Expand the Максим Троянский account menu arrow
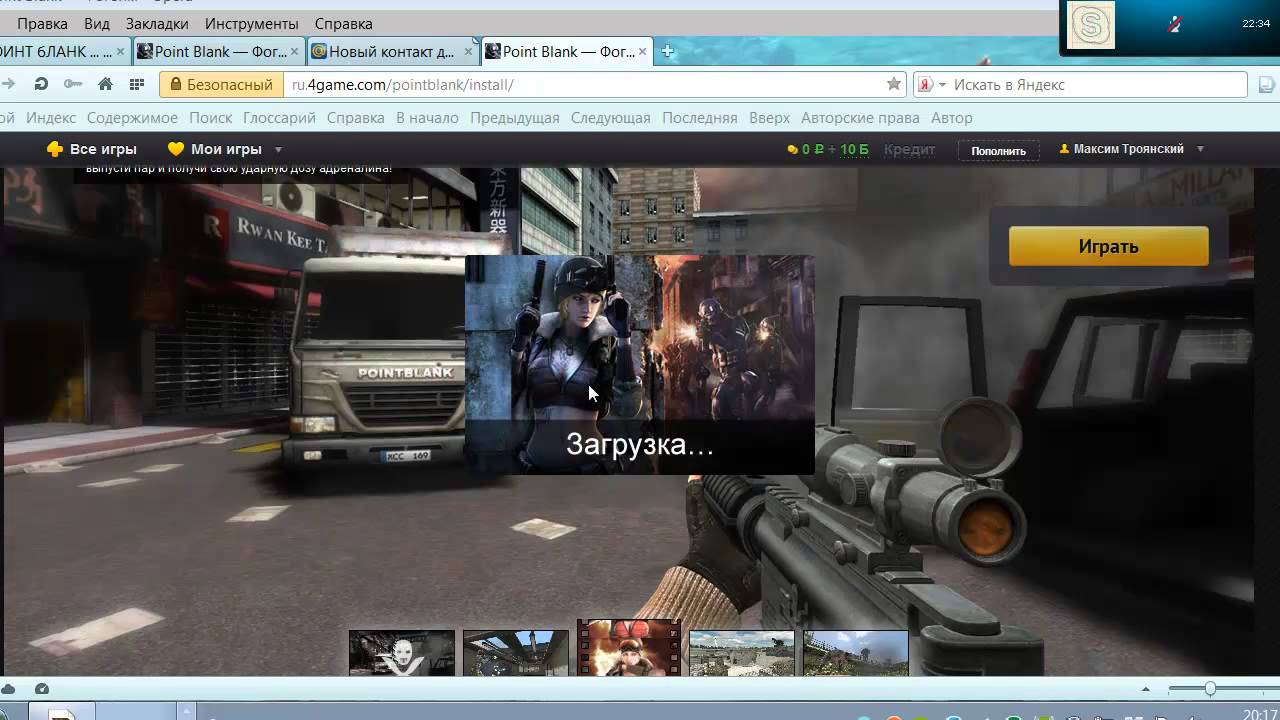Viewport: 1280px width, 720px height. pos(1200,149)
